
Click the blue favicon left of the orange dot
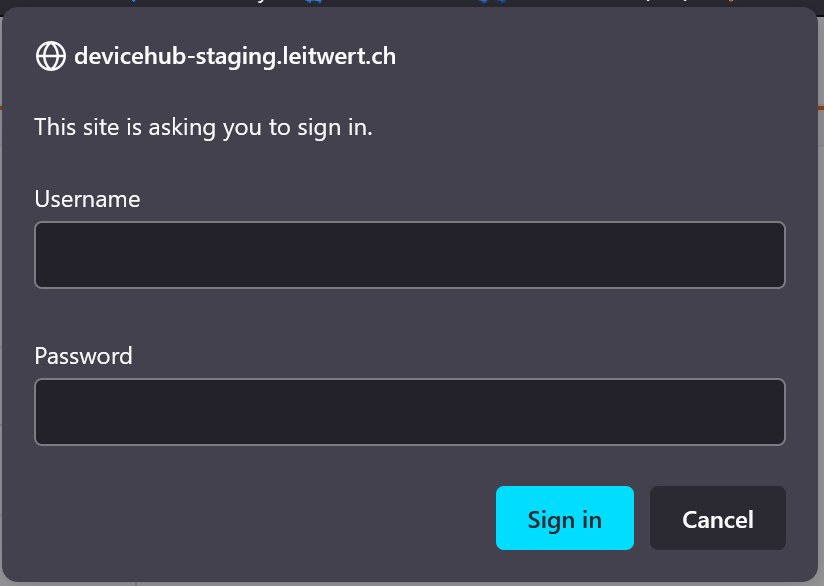(502, 4)
